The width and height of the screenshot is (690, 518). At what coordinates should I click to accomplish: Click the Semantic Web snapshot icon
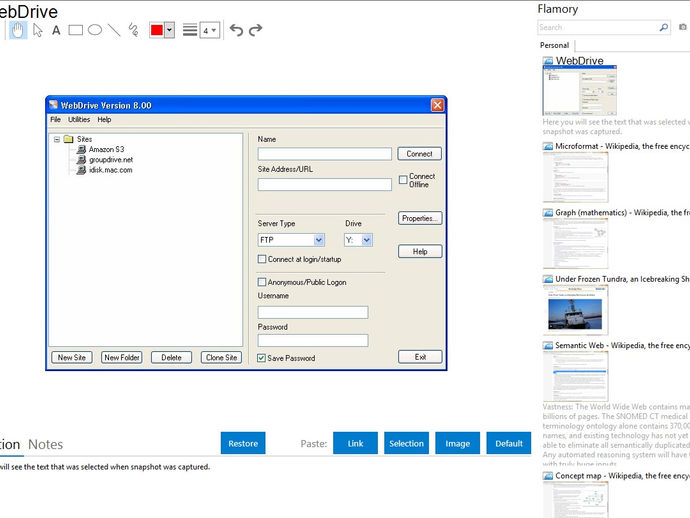[548, 346]
